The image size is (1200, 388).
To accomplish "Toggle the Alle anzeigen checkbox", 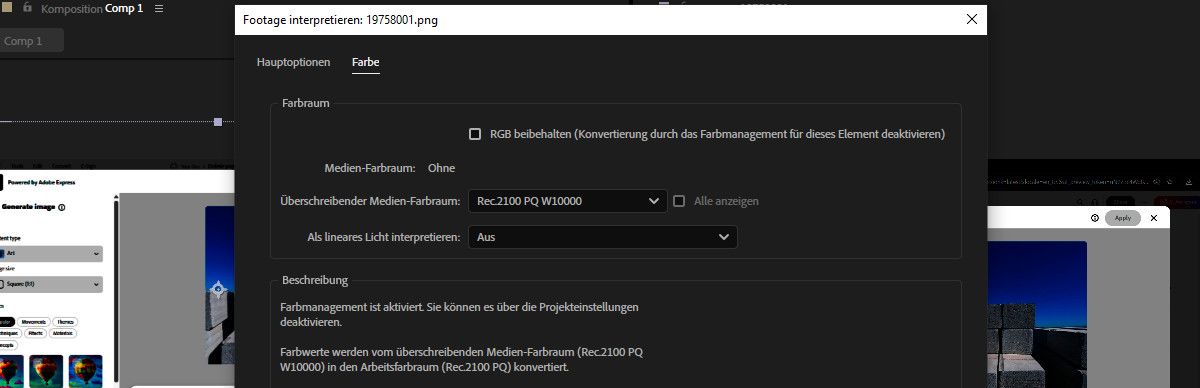I will [679, 201].
